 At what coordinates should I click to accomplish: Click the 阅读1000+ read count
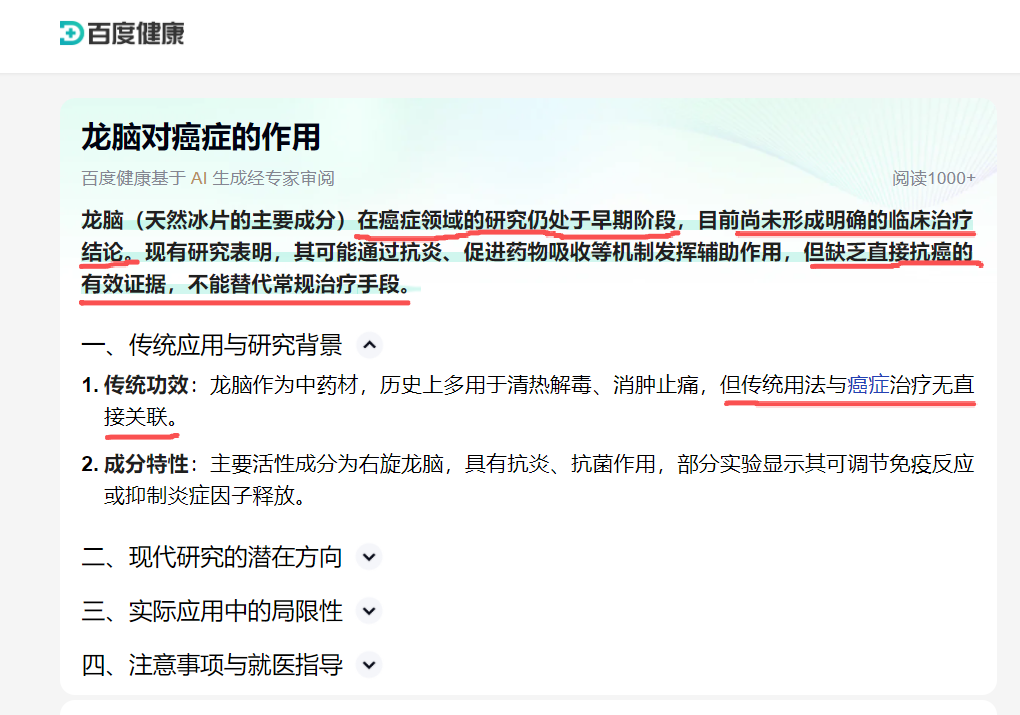tap(933, 178)
